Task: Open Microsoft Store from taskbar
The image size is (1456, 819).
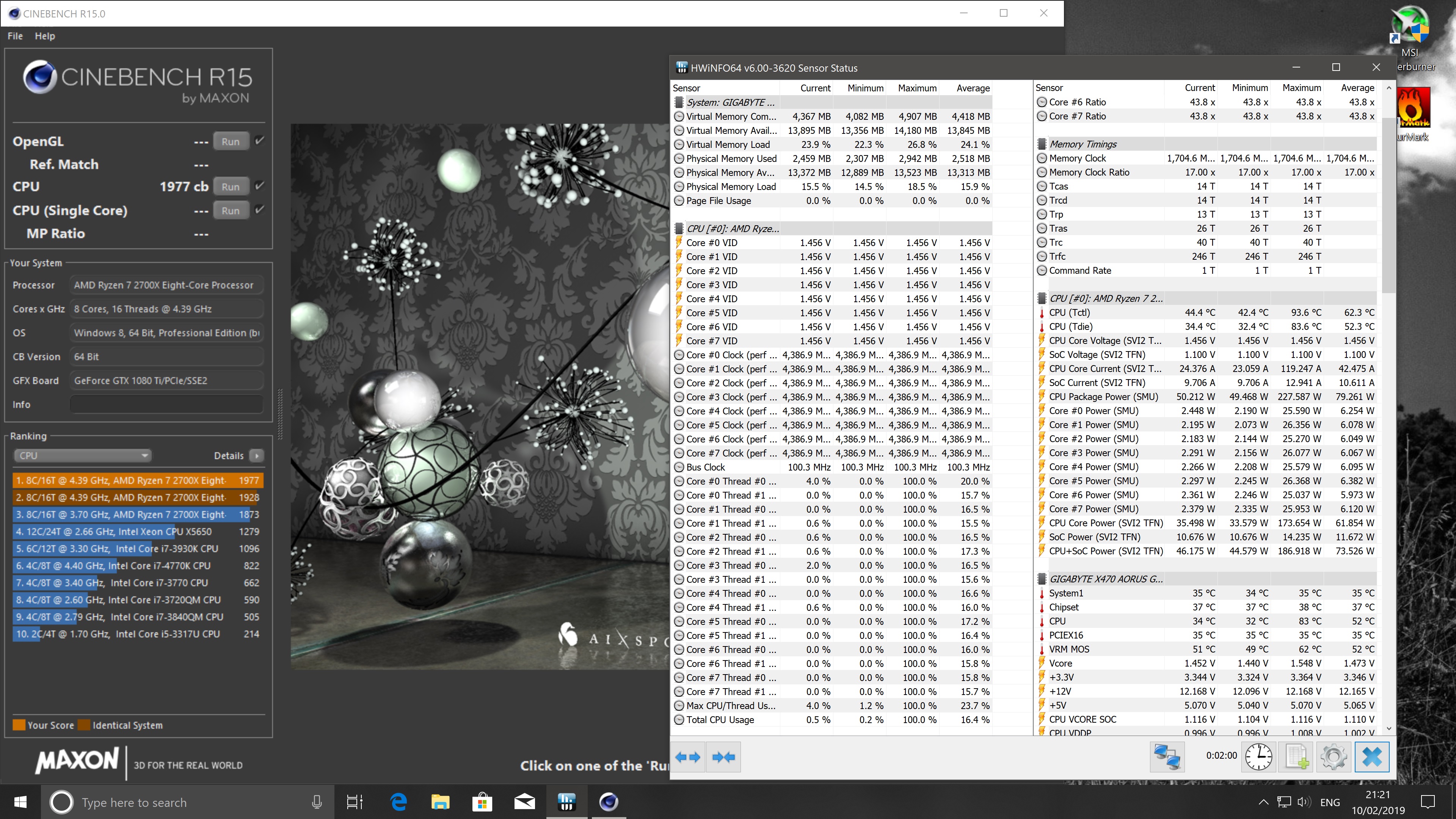Action: [x=482, y=802]
